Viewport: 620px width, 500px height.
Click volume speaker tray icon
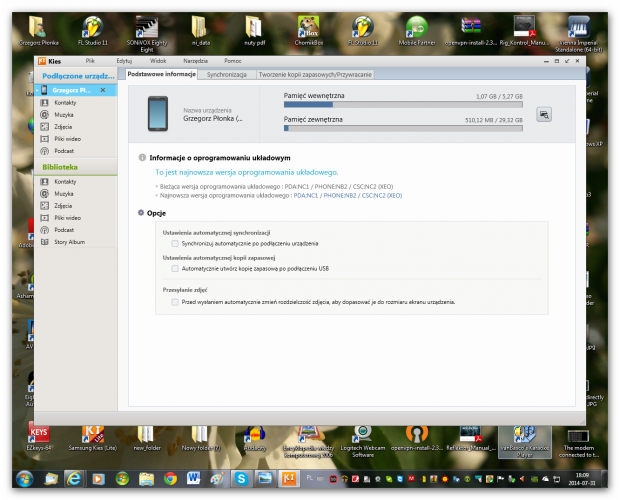pyautogui.click(x=522, y=479)
